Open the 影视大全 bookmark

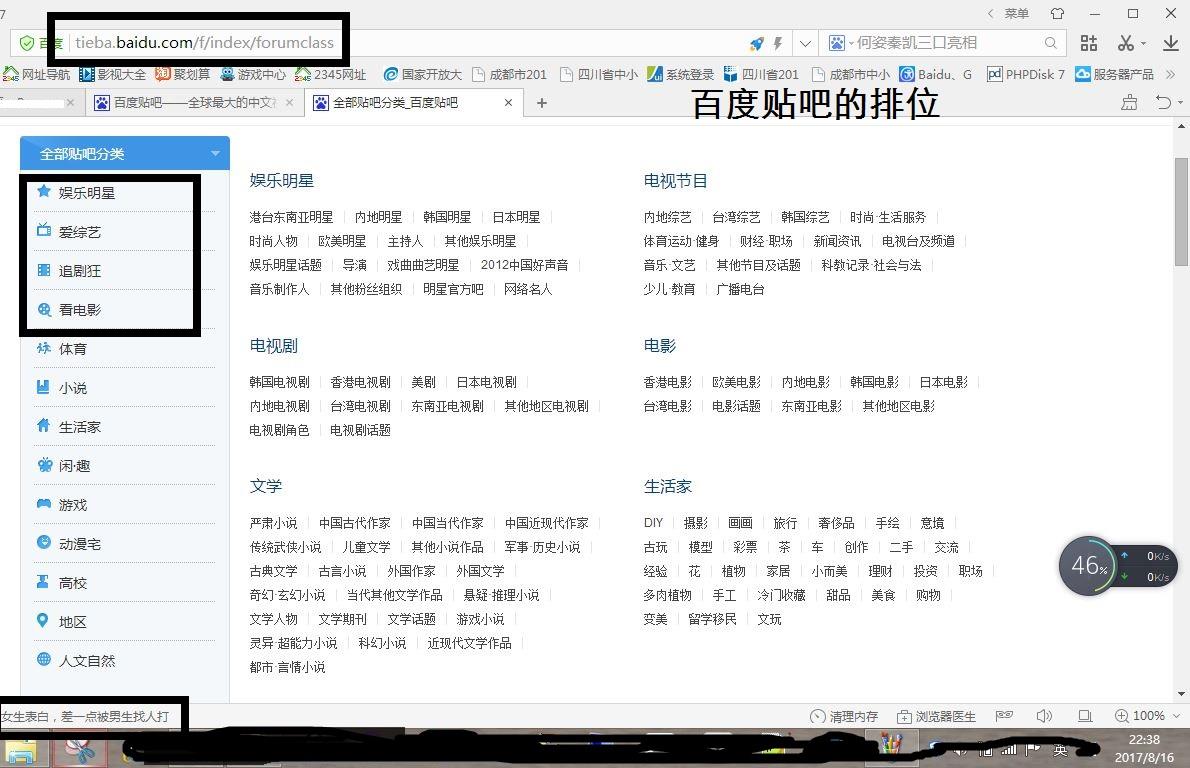point(112,74)
